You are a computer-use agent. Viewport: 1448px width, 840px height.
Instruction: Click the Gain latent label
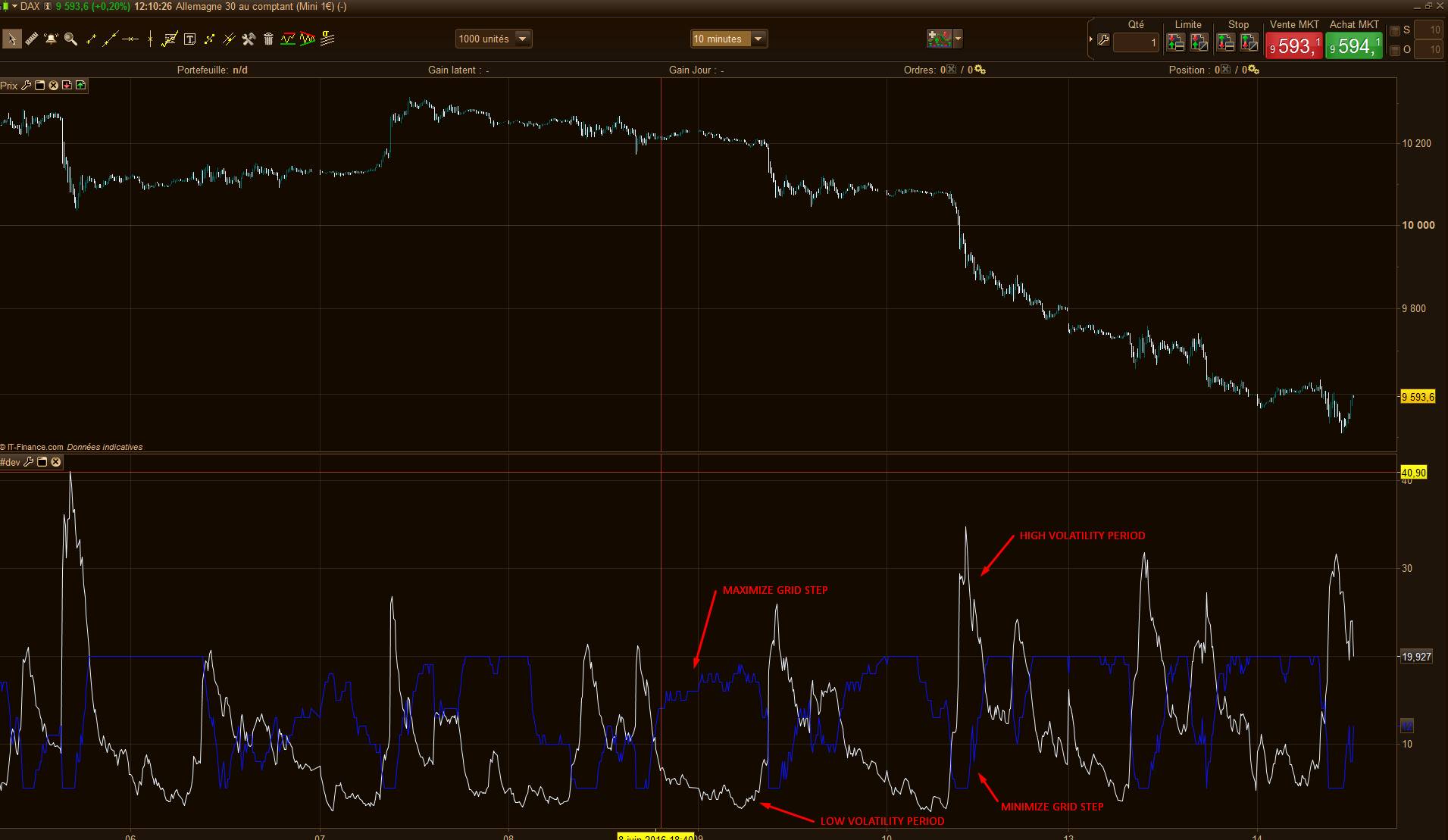click(458, 70)
